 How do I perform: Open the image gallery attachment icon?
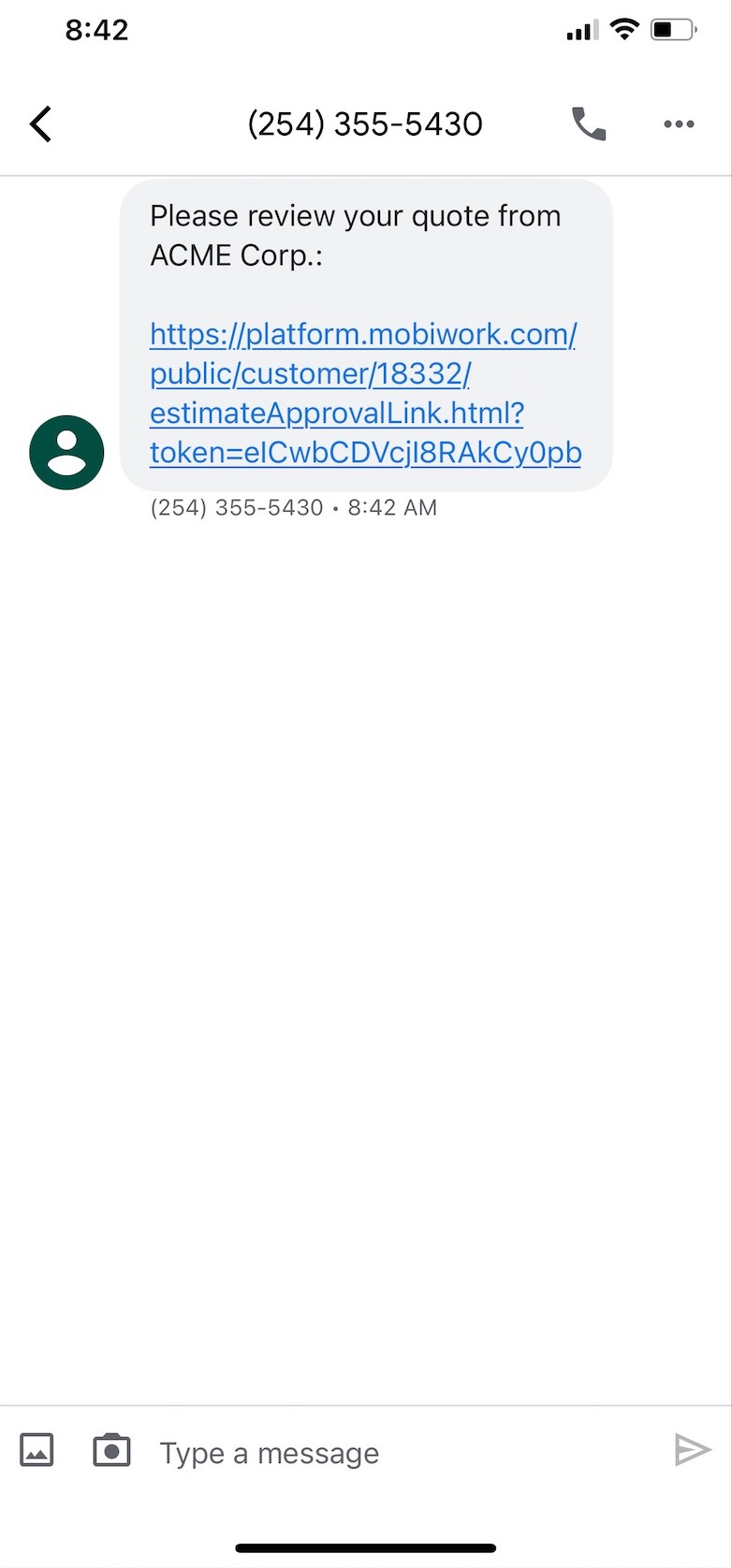[x=37, y=1450]
